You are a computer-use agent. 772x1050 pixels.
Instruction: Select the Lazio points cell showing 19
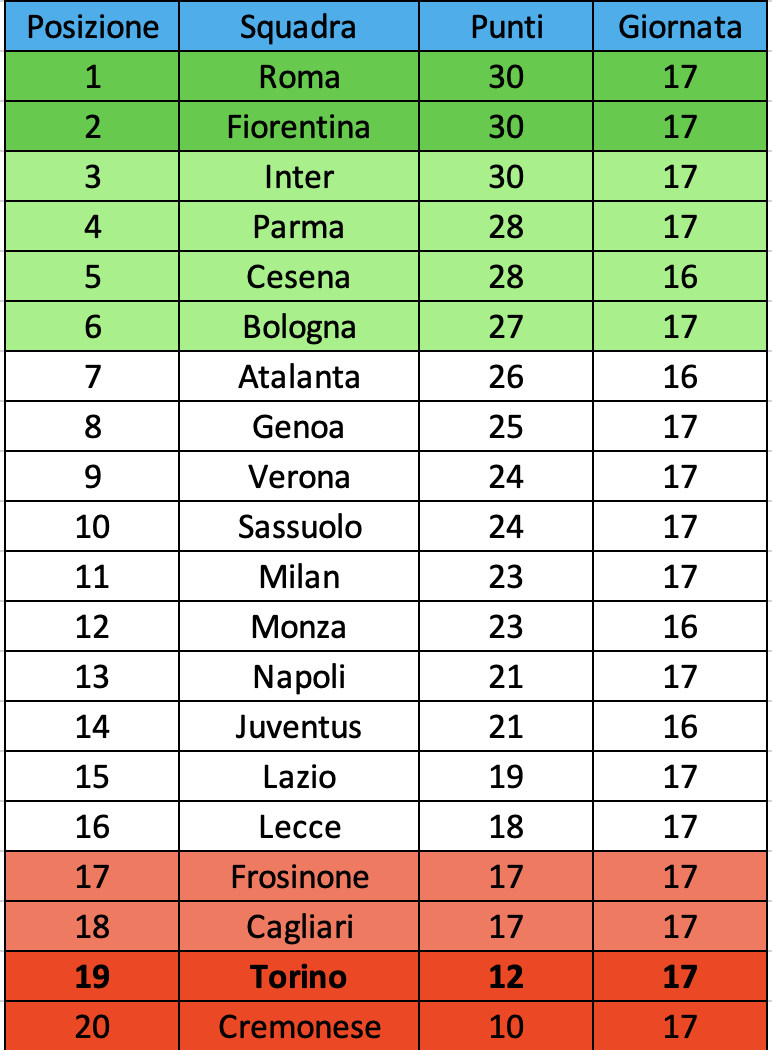[506, 777]
